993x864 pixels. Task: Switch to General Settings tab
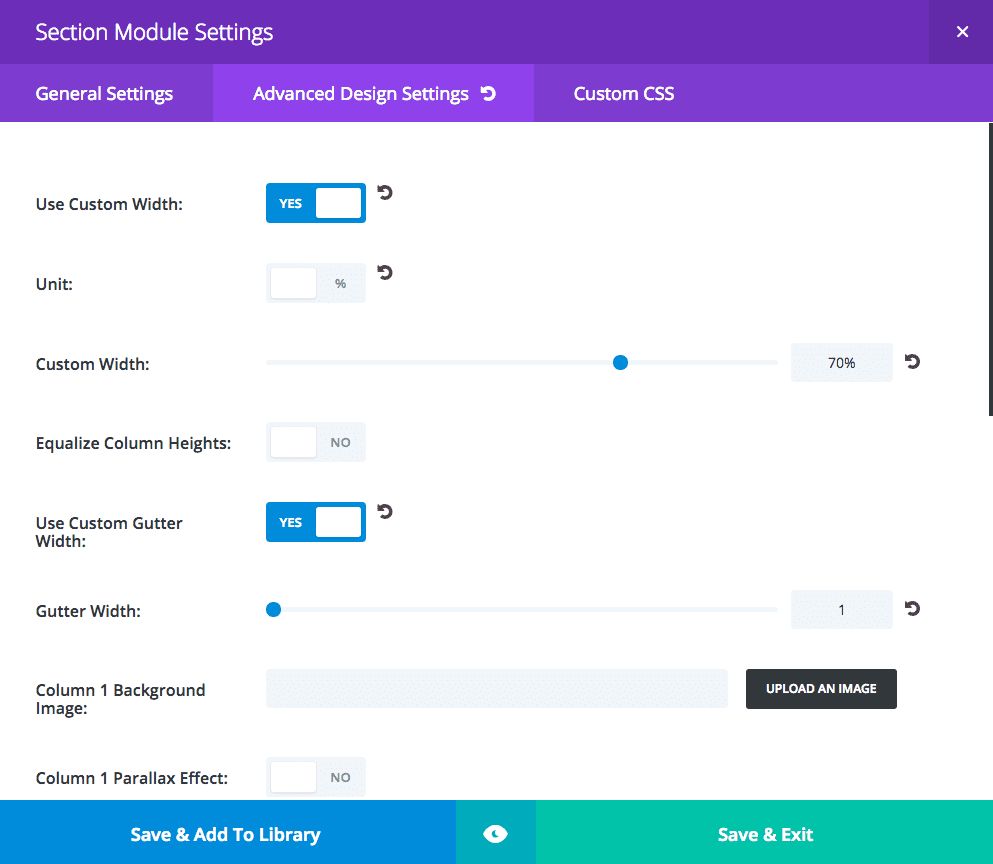point(104,94)
